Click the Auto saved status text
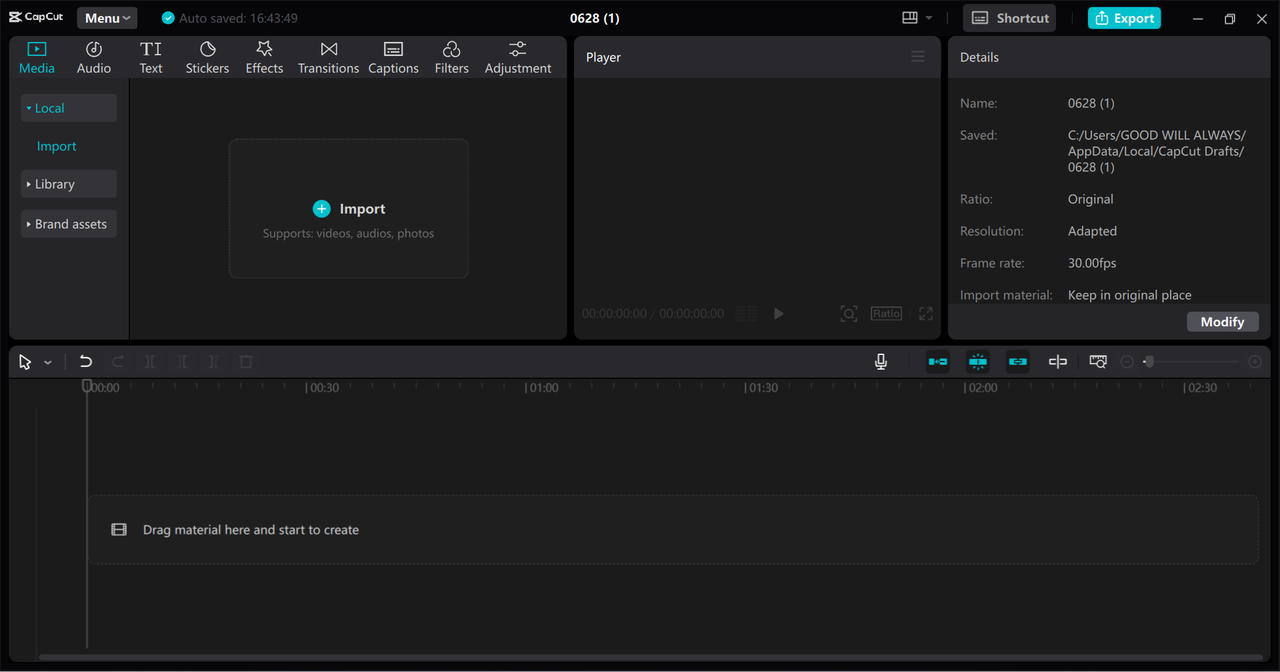This screenshot has width=1280, height=672. click(238, 18)
